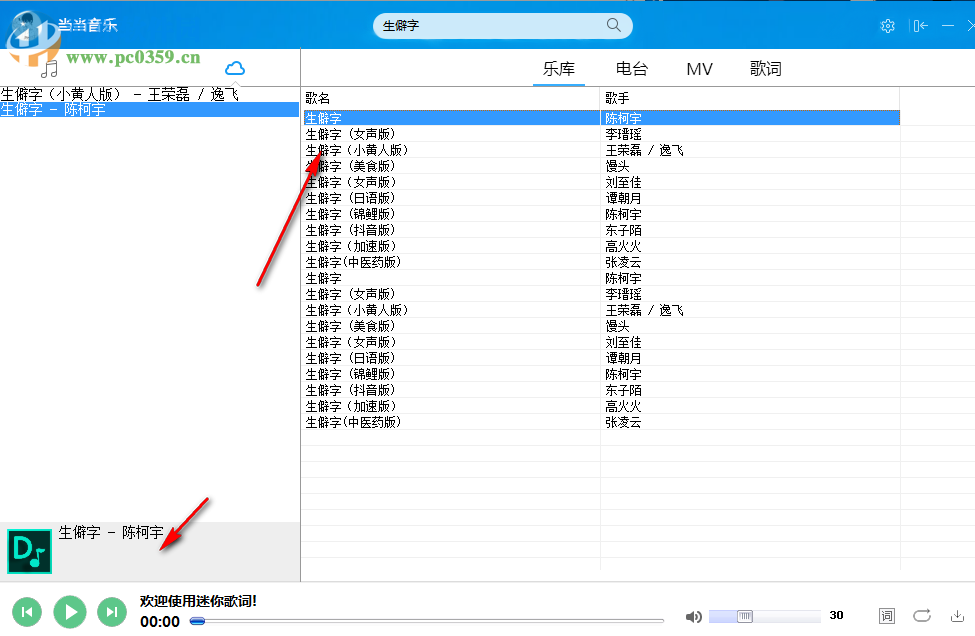Click the music note playlist icon

(x=47, y=67)
